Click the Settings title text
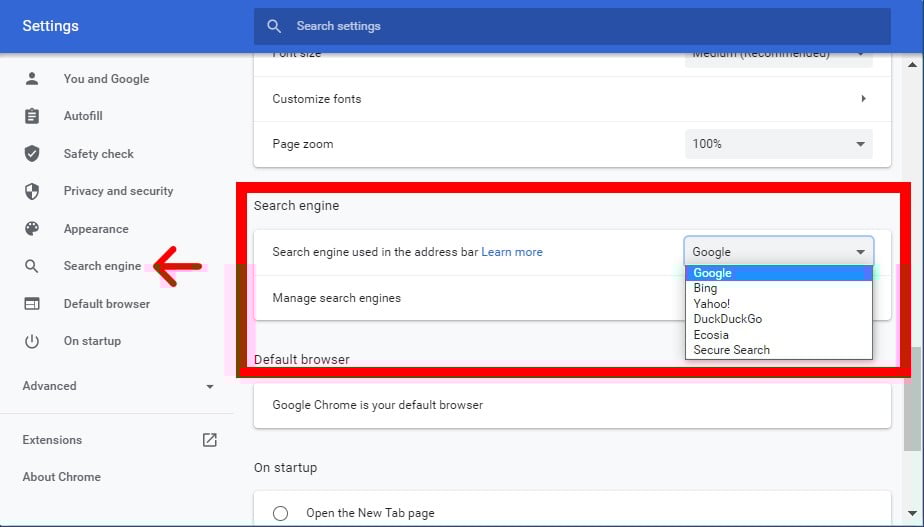Image resolution: width=924 pixels, height=527 pixels. (x=50, y=26)
